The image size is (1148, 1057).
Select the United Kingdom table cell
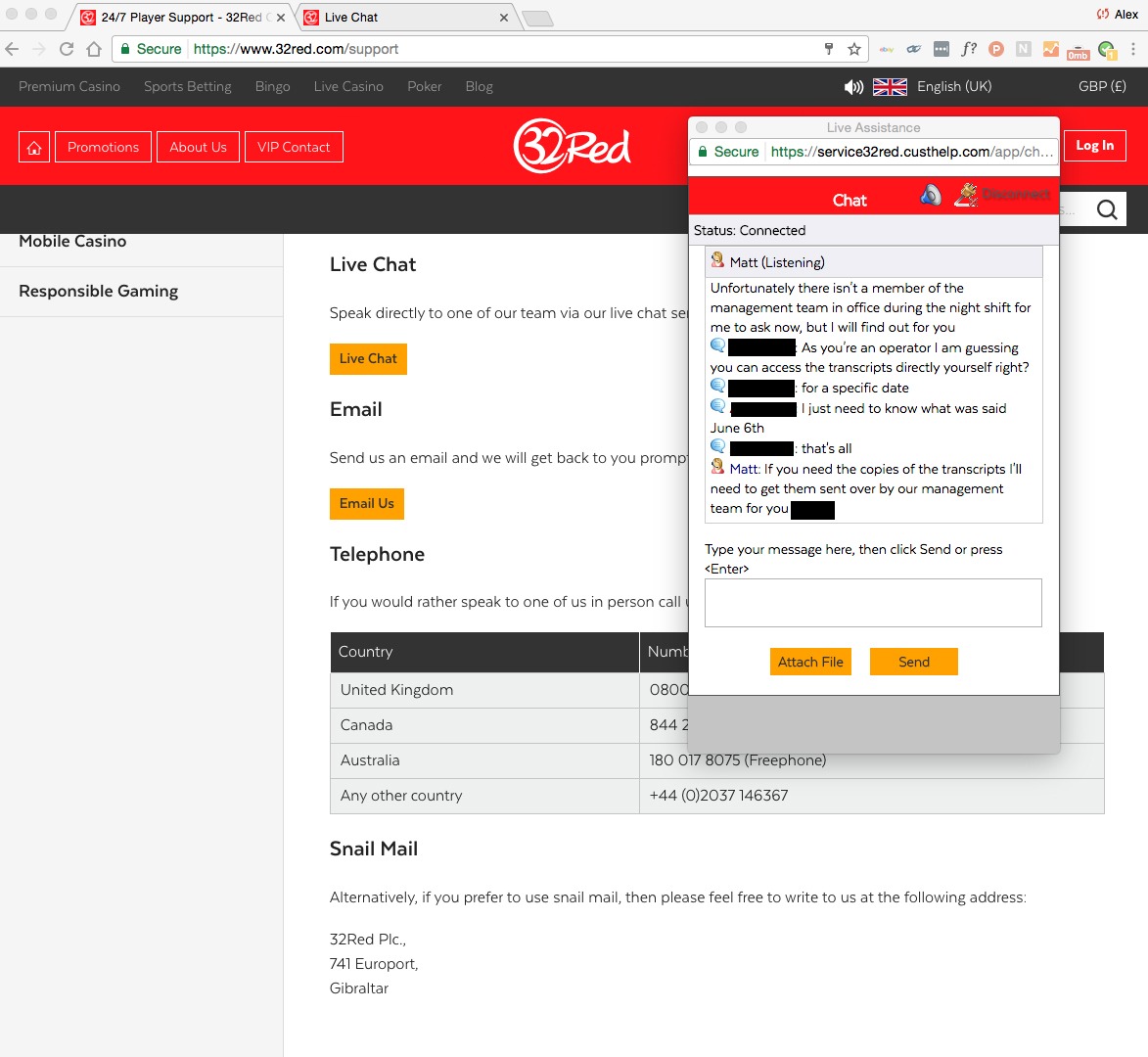(x=484, y=690)
